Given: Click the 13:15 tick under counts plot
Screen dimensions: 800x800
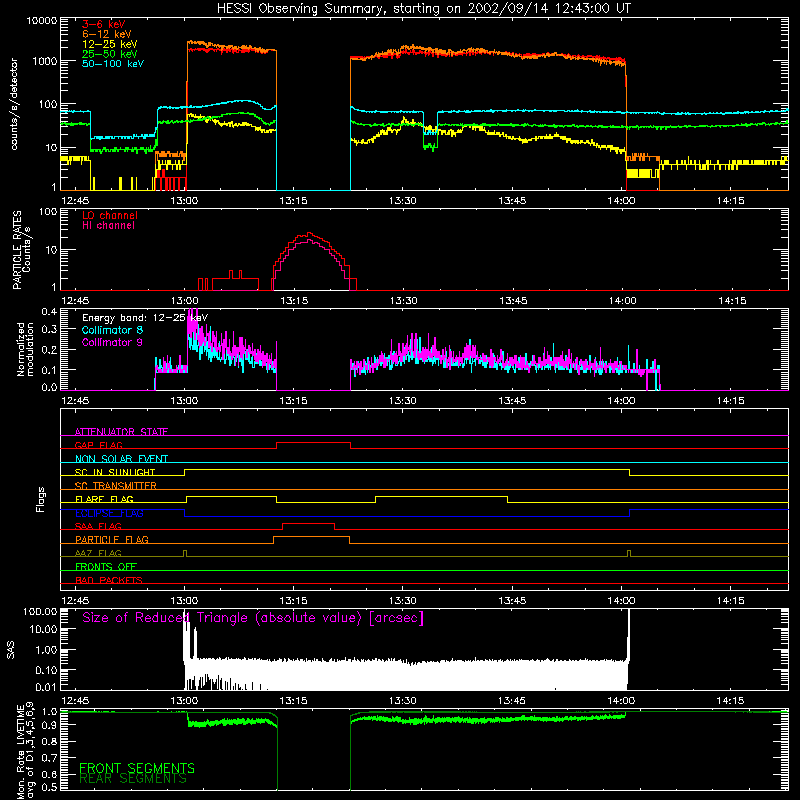Looking at the screenshot, I should tap(293, 201).
